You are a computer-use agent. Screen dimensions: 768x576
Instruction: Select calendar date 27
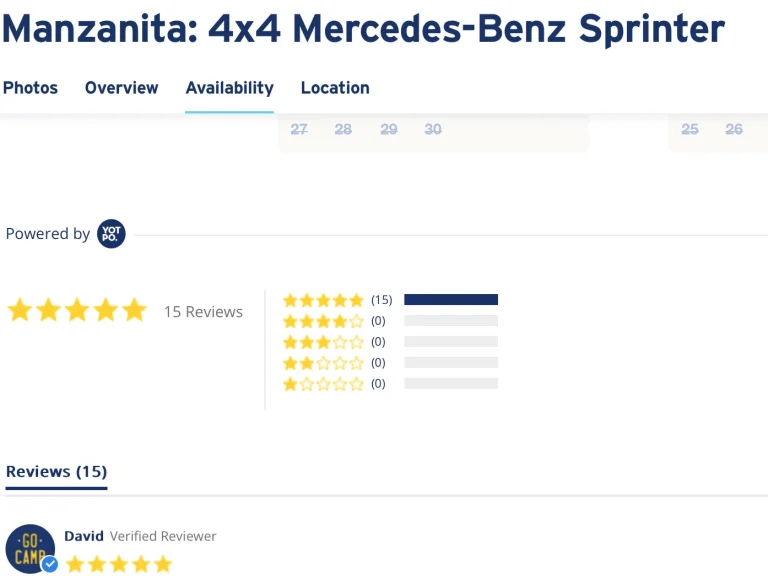(299, 129)
